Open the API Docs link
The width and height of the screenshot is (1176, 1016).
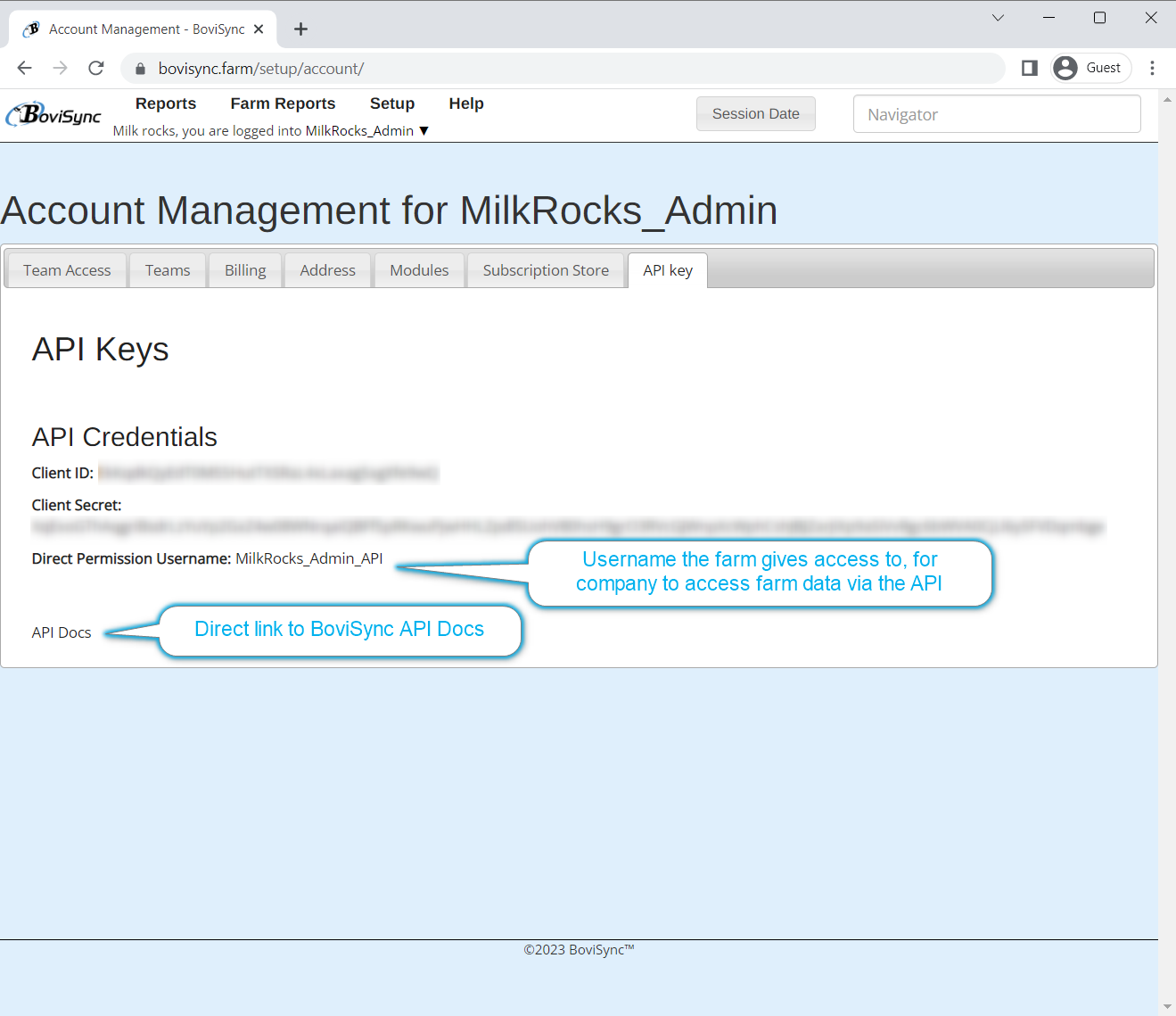click(x=62, y=632)
